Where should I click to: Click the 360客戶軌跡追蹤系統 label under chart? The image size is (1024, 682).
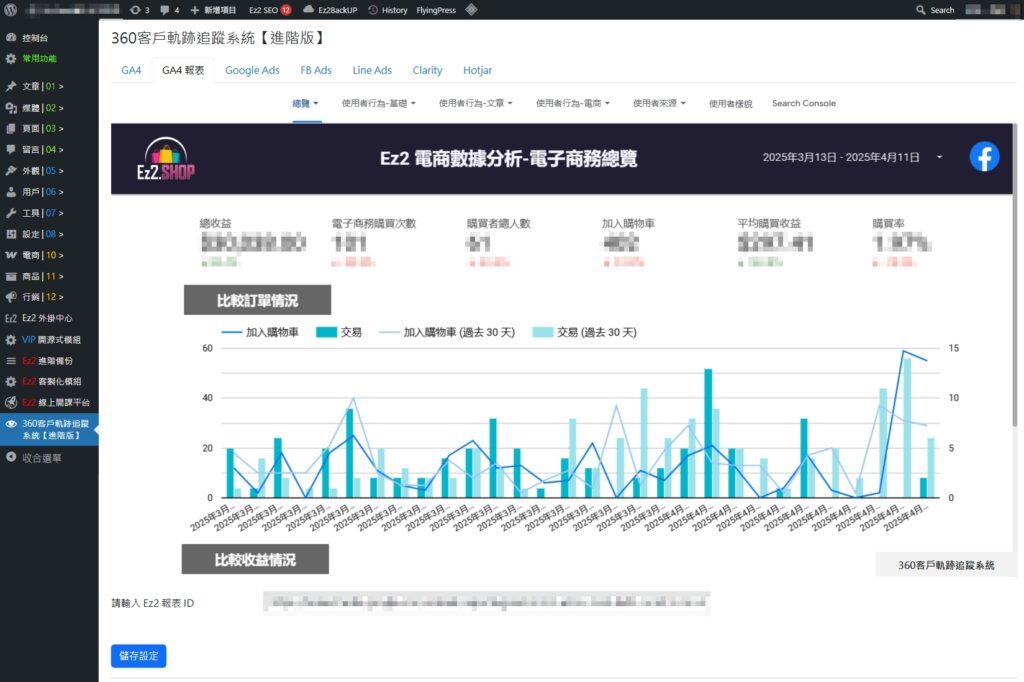(x=946, y=565)
